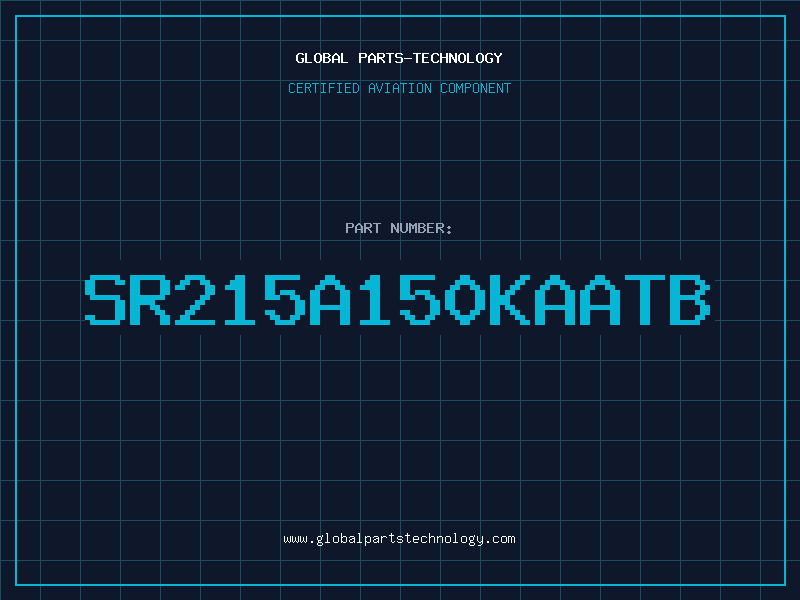Select the word COMPONENT in the subtitle
Image resolution: width=800 pixels, height=600 pixels.
coord(476,88)
